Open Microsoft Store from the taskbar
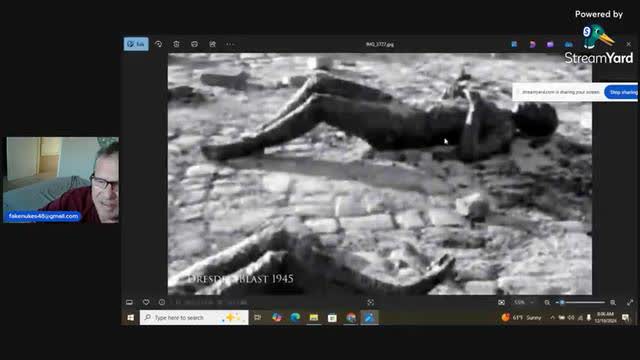 pyautogui.click(x=332, y=318)
